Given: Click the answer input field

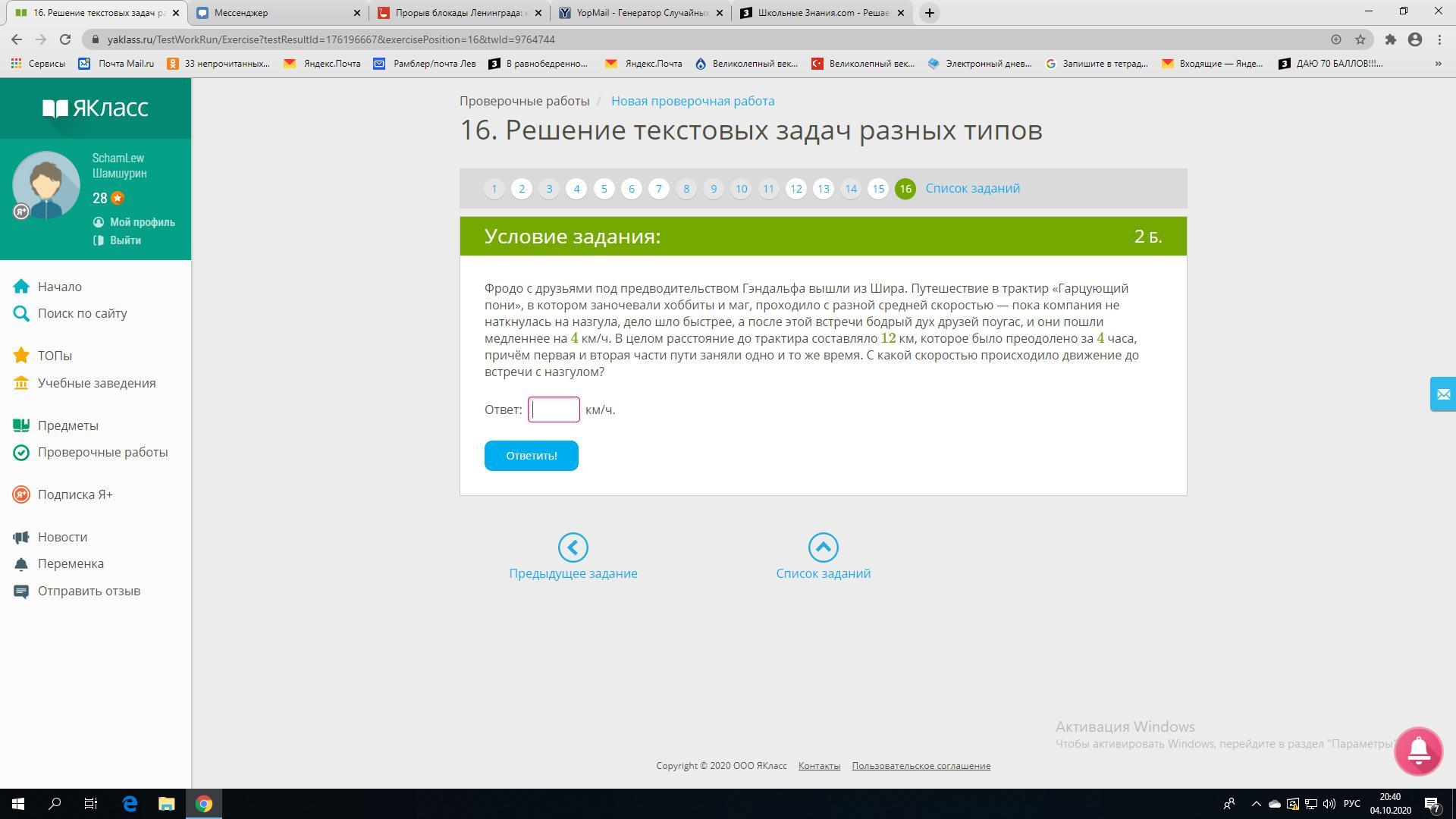Looking at the screenshot, I should pyautogui.click(x=554, y=409).
